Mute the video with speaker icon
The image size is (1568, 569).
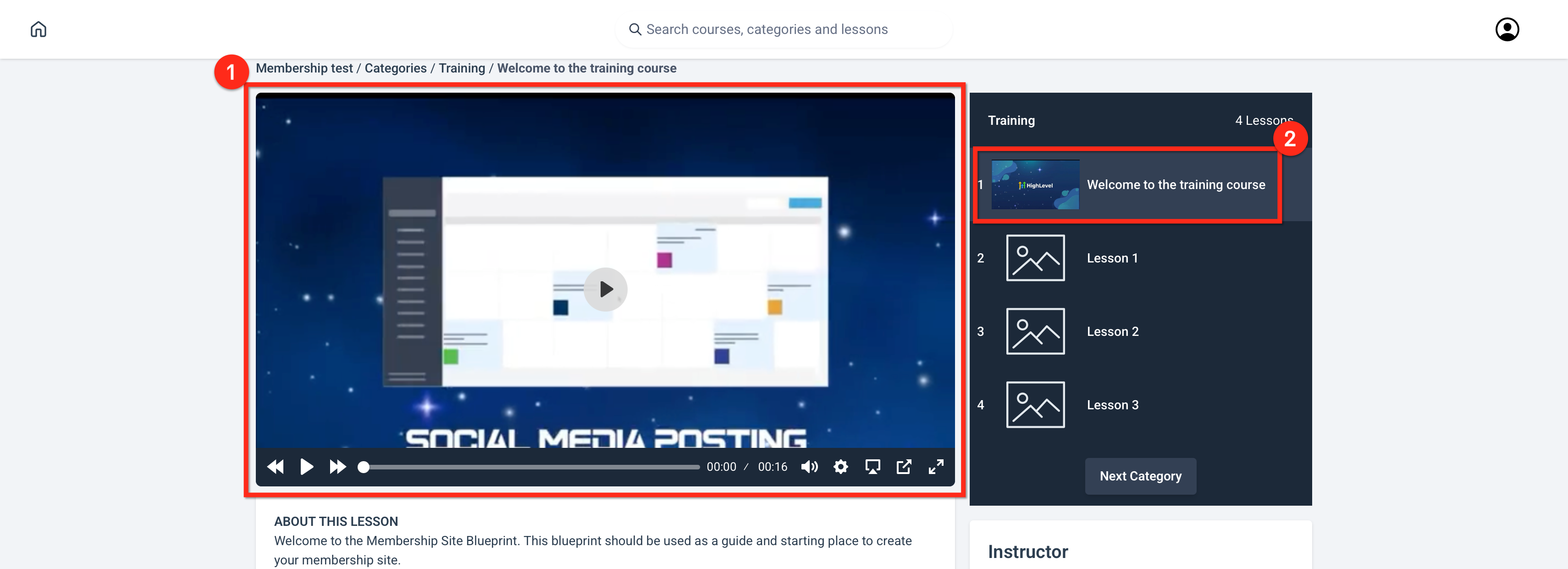coord(809,467)
